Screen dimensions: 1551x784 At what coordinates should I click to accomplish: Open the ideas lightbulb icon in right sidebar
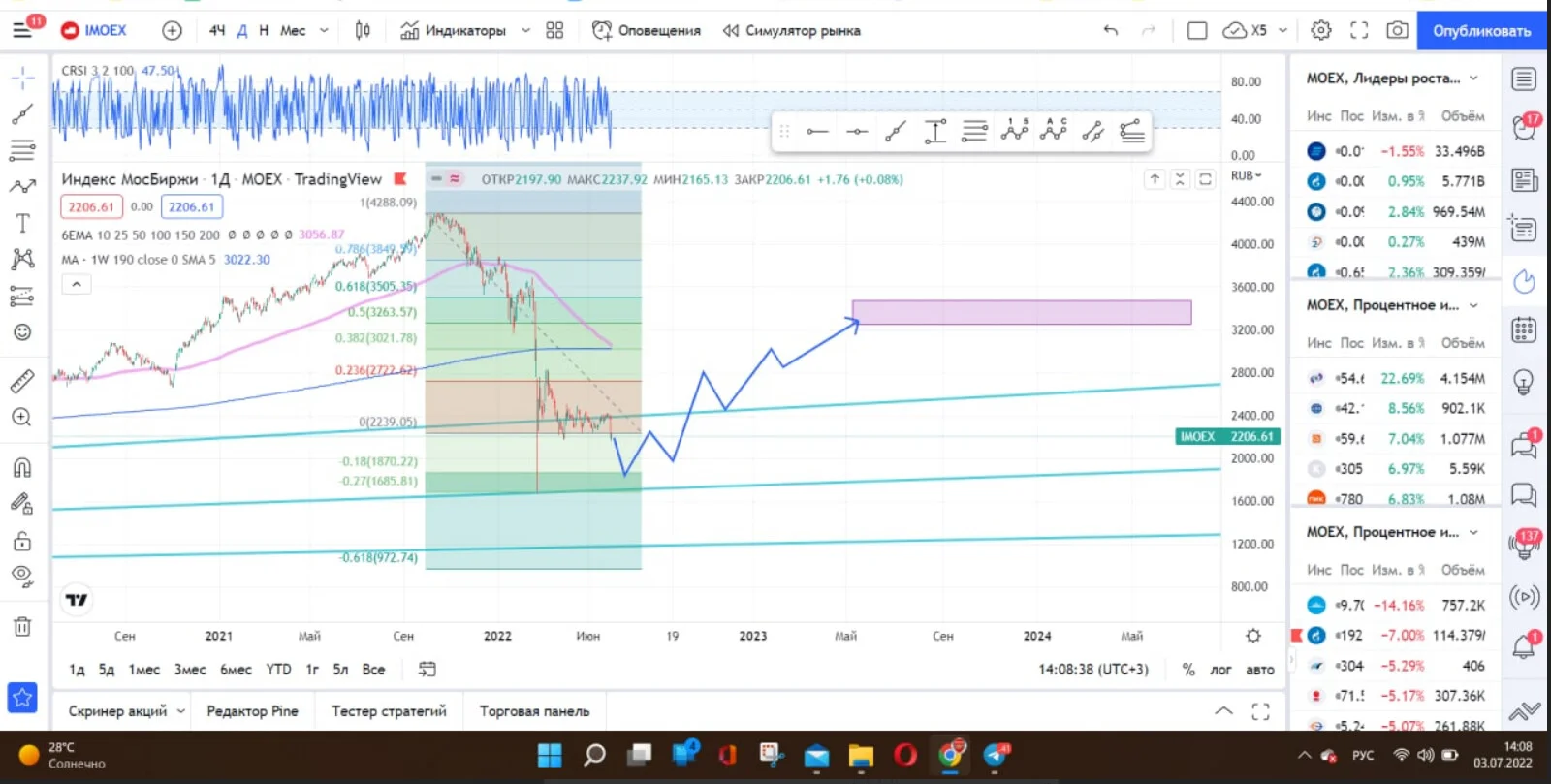1524,383
